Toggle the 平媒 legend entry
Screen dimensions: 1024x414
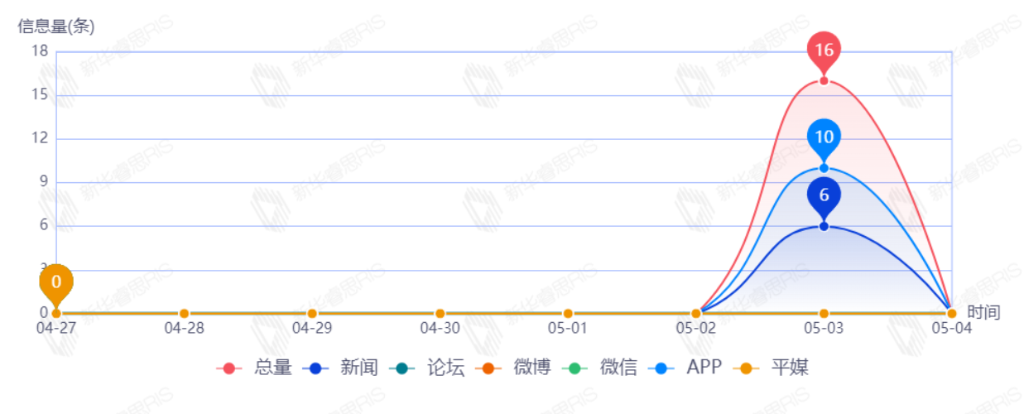point(771,368)
